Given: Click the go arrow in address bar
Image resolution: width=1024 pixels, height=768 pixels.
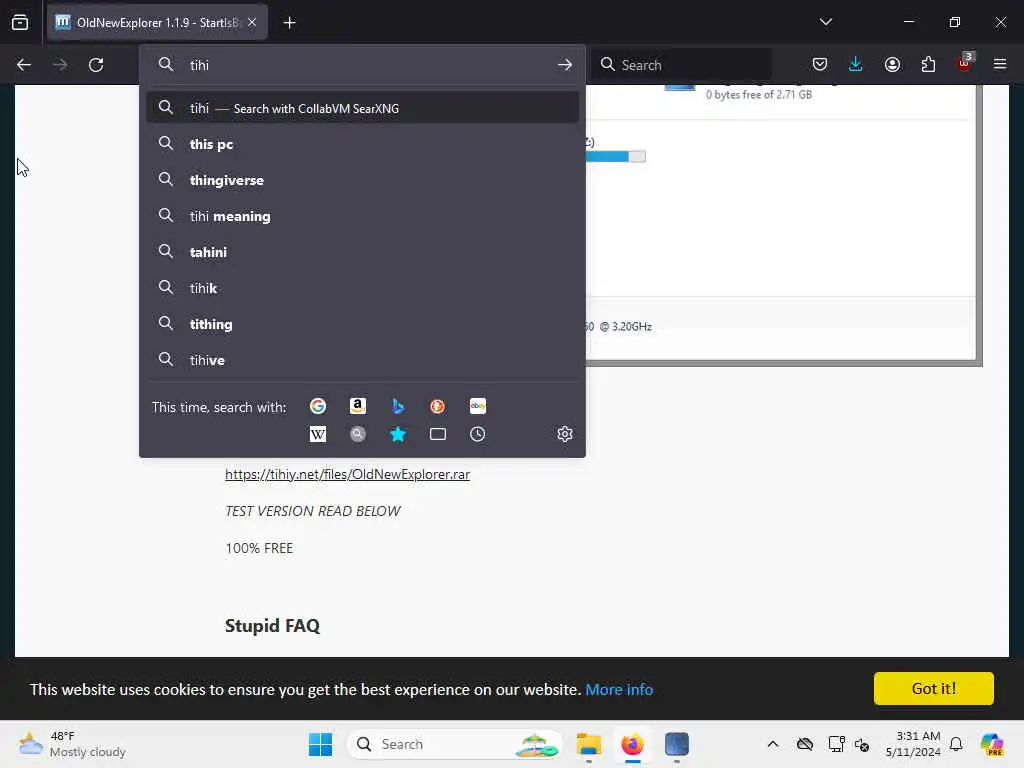Looking at the screenshot, I should coord(565,65).
